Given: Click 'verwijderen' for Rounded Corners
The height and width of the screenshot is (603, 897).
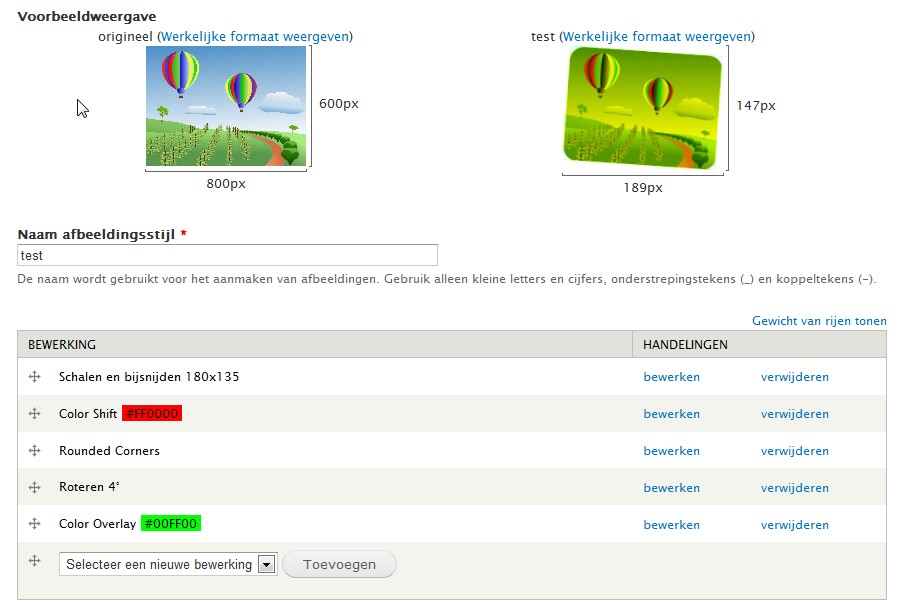Looking at the screenshot, I should click(x=795, y=451).
